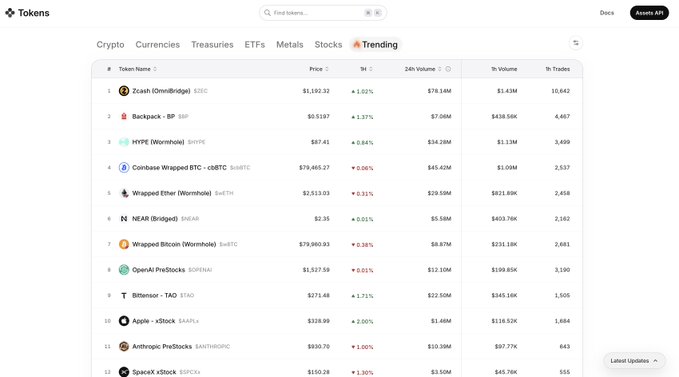Click the $HYPE ticker label
This screenshot has height=377, width=679.
(197, 142)
